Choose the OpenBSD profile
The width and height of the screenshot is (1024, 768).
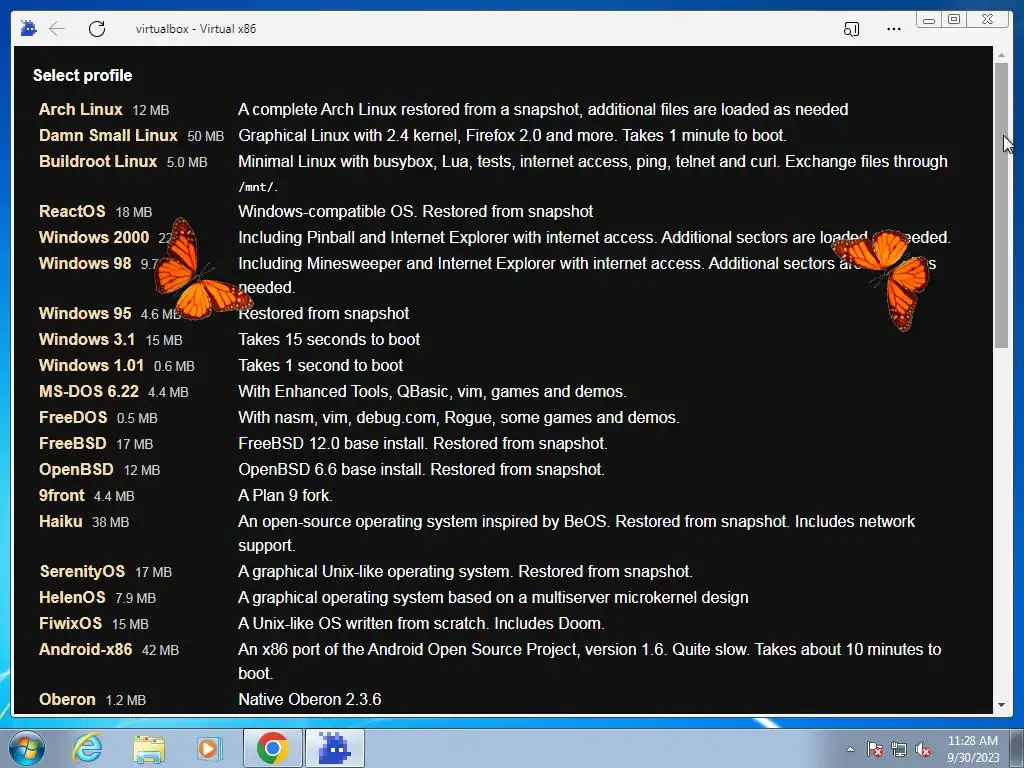tap(76, 470)
